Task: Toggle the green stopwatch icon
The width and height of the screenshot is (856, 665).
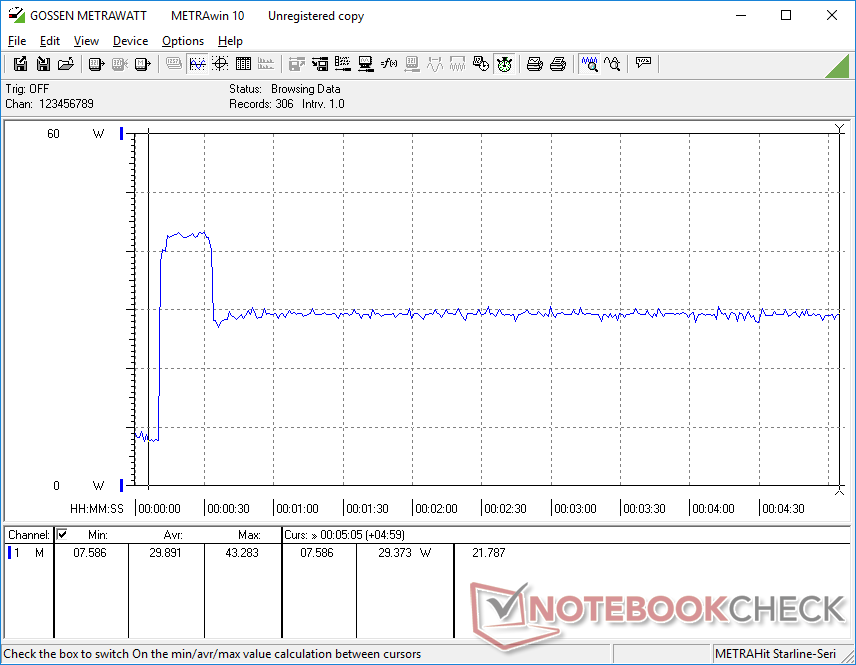Action: [x=504, y=64]
